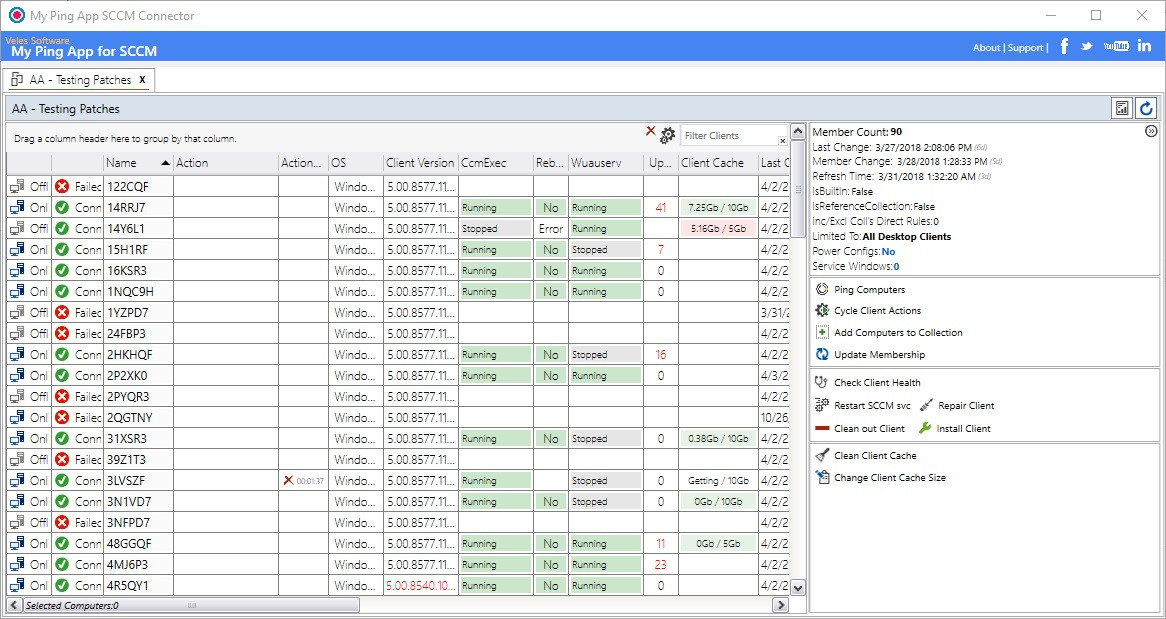1166x619 pixels.
Task: Click vertical scrollbar down arrow
Action: [x=798, y=588]
